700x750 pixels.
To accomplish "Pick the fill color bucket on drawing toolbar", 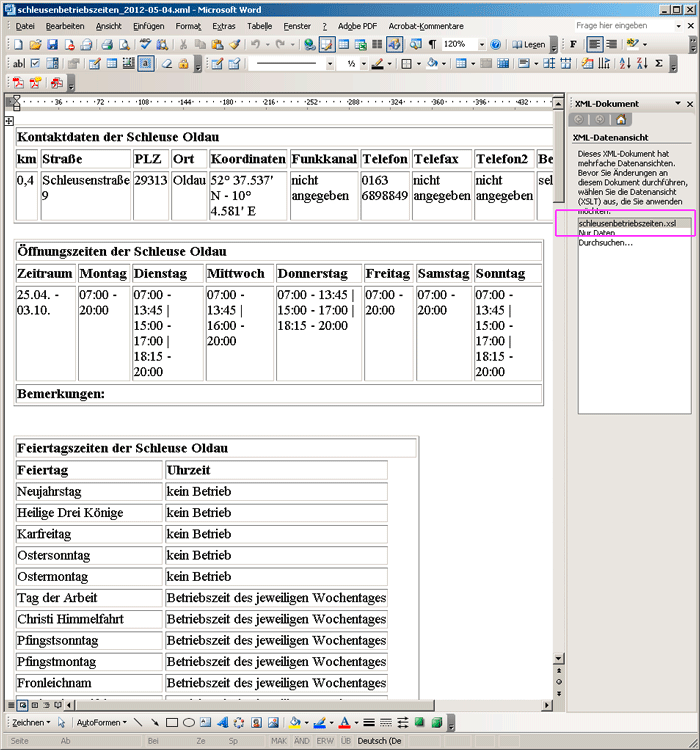I will (295, 723).
